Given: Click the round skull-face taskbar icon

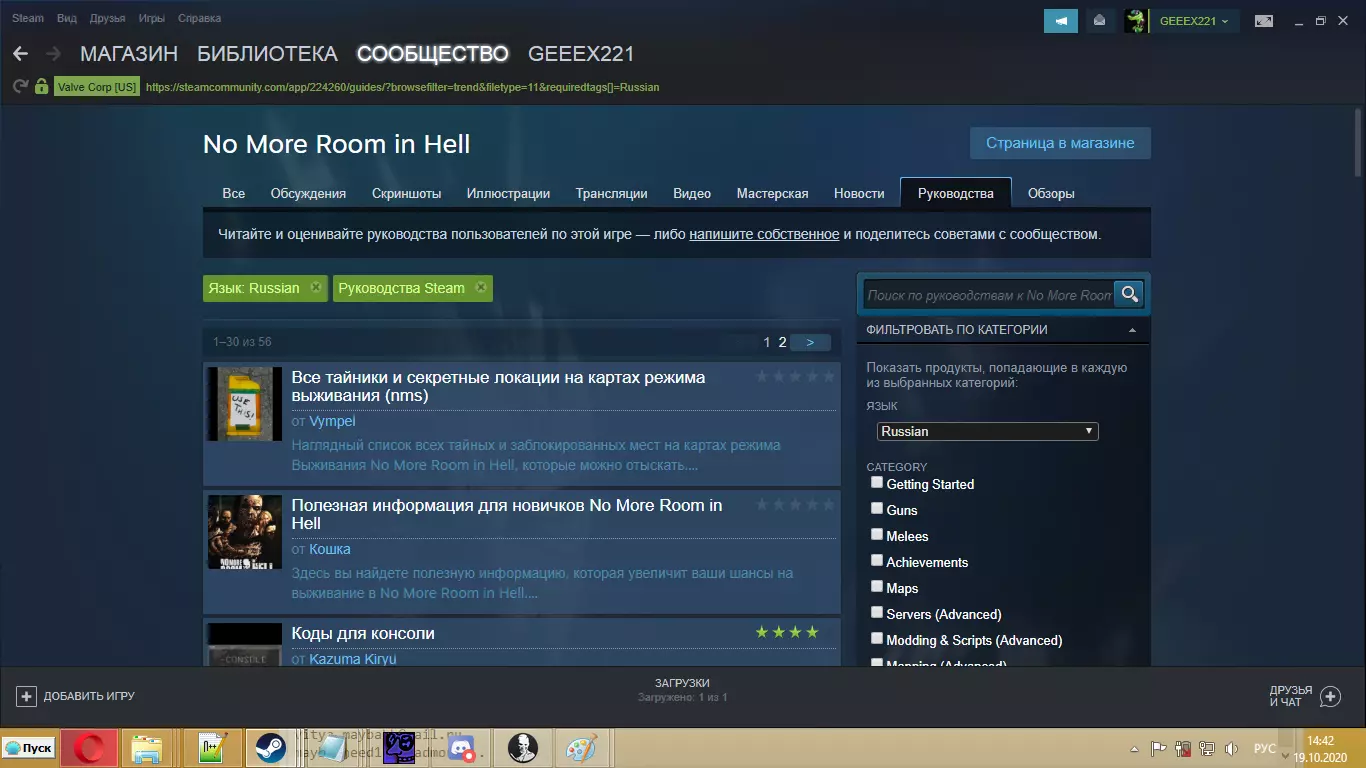Looking at the screenshot, I should click(x=522, y=748).
